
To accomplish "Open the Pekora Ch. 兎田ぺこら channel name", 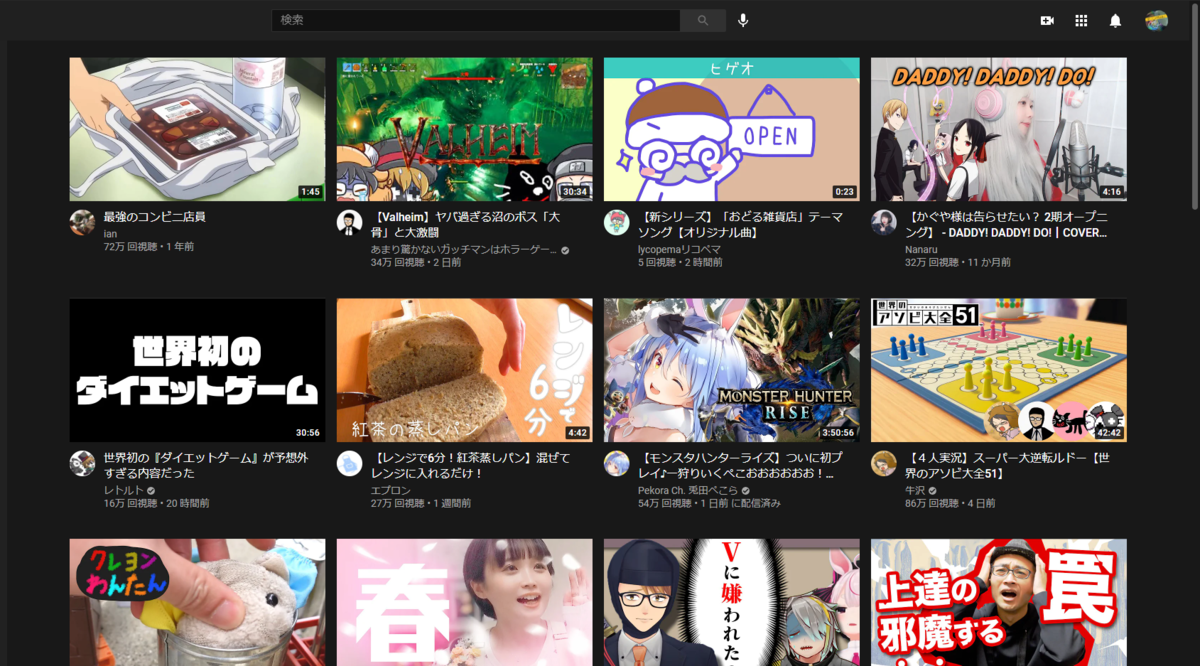I will 687,490.
